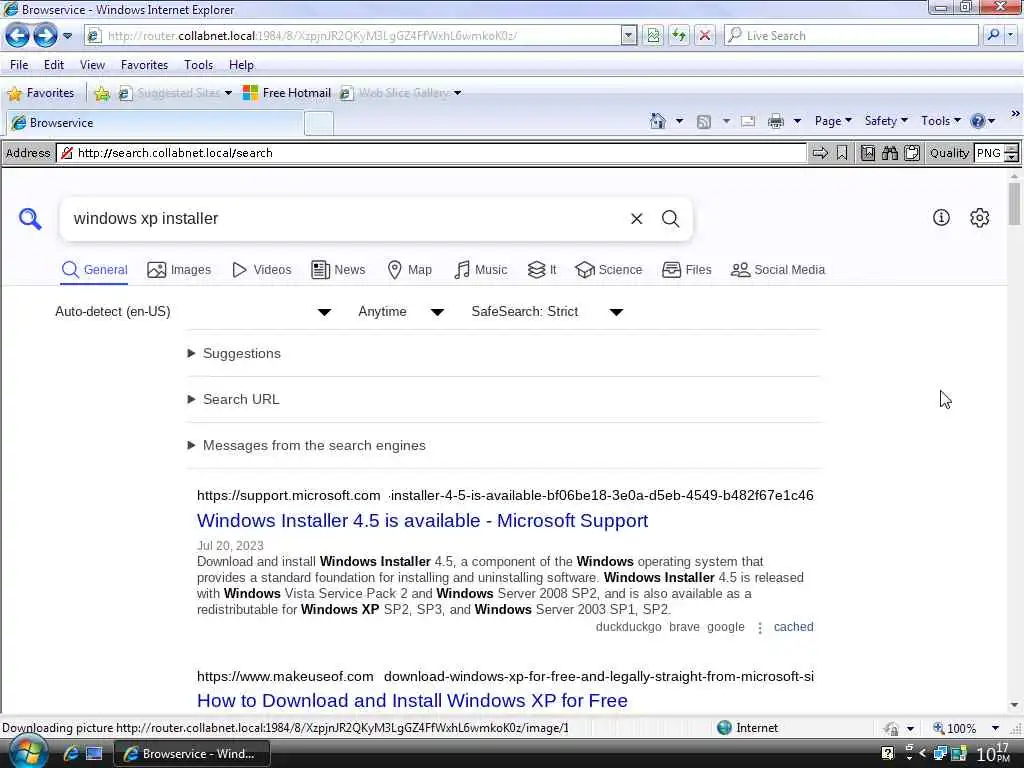Click the Browservice Address URL field
Viewport: 1024px width, 768px height.
tap(432, 153)
